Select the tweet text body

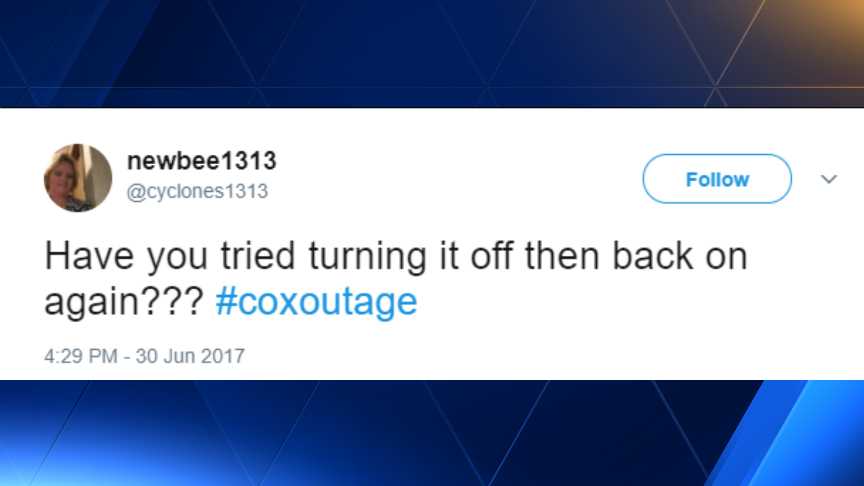396,279
